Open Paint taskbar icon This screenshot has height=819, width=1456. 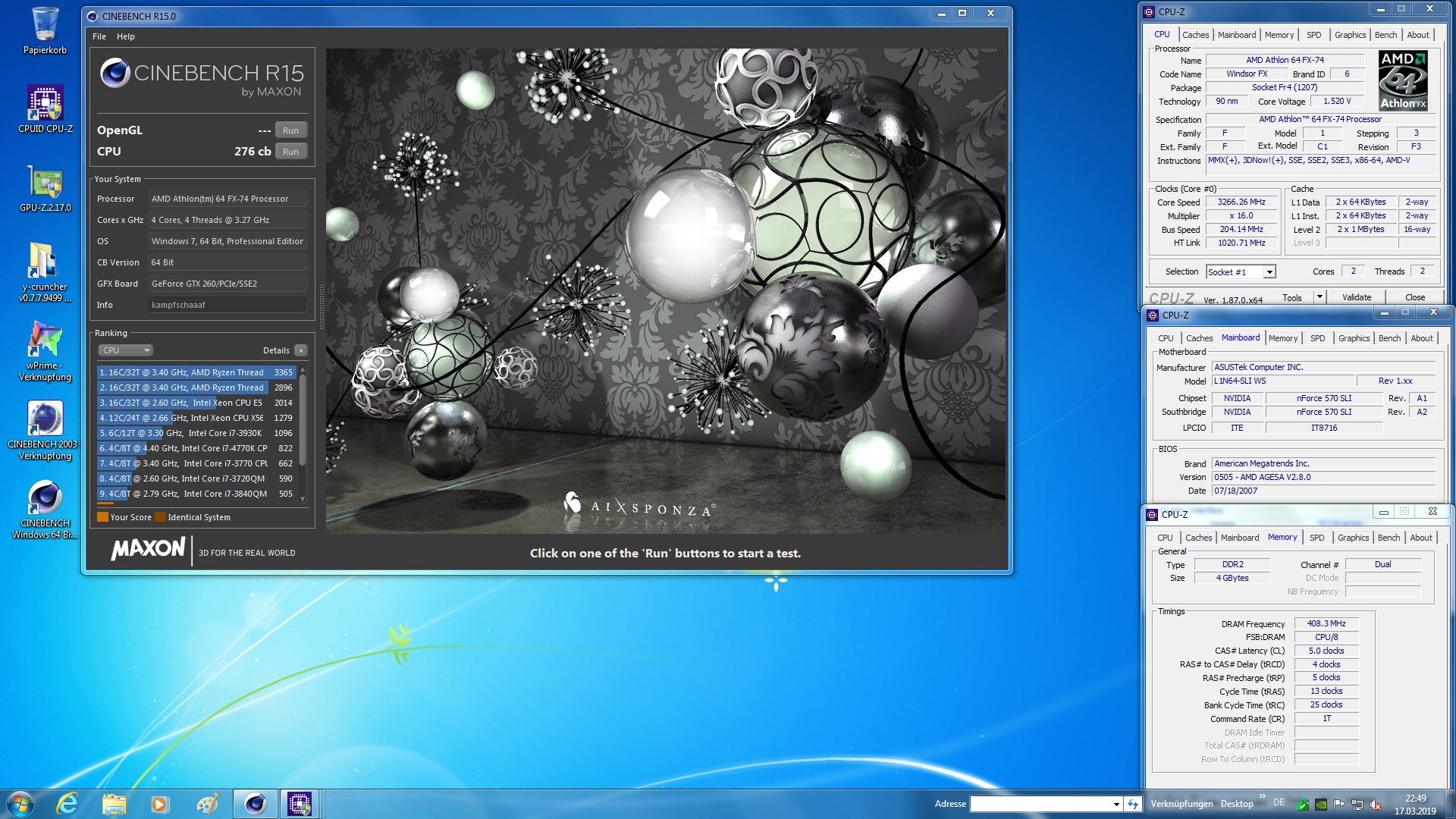[x=206, y=804]
